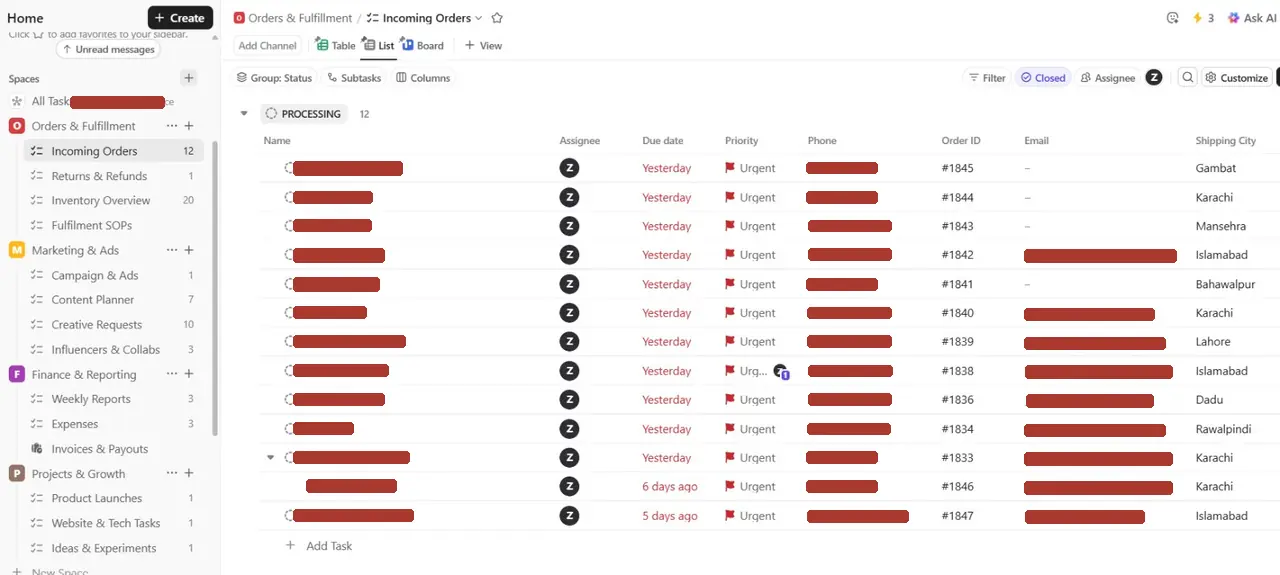This screenshot has height=575, width=1280.
Task: Switch to the Board view tab
Action: coord(422,45)
